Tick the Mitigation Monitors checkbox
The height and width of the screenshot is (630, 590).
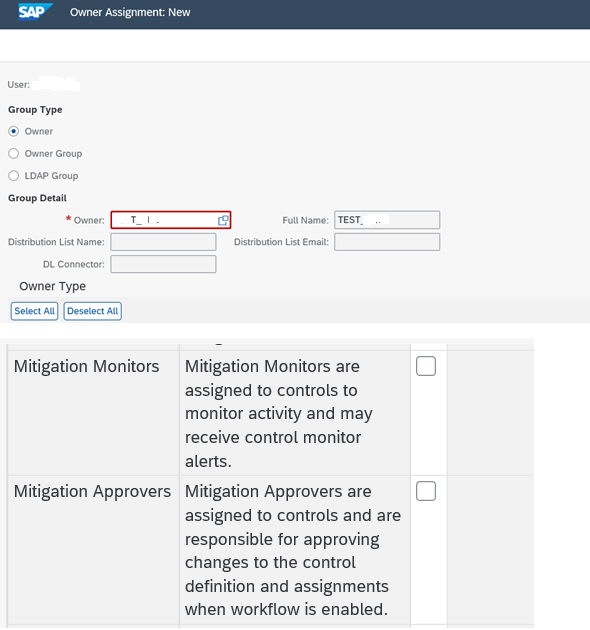tap(426, 366)
